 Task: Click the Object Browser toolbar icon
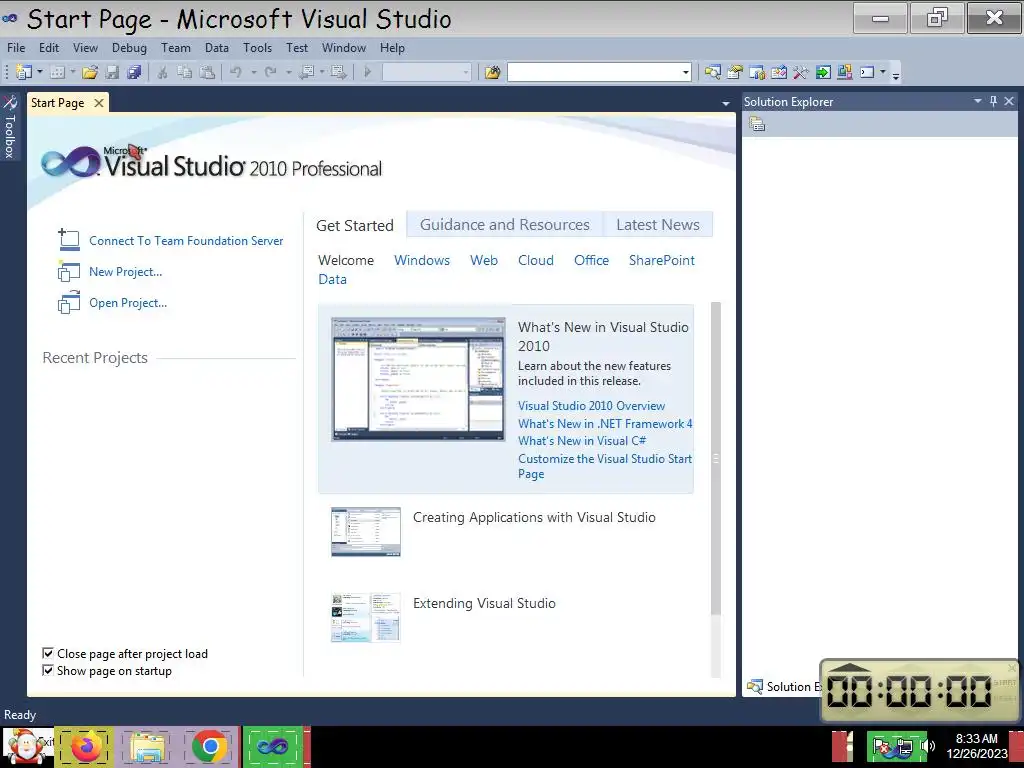(x=779, y=72)
